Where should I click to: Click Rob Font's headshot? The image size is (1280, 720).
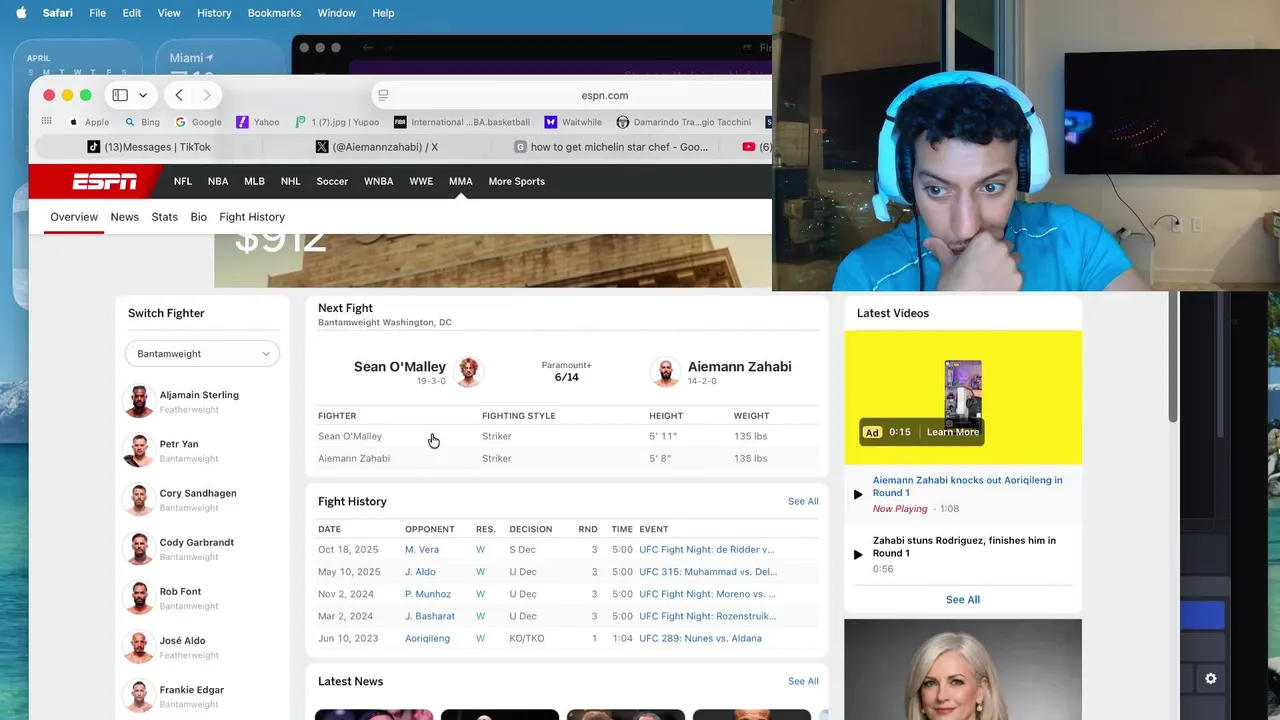138,598
